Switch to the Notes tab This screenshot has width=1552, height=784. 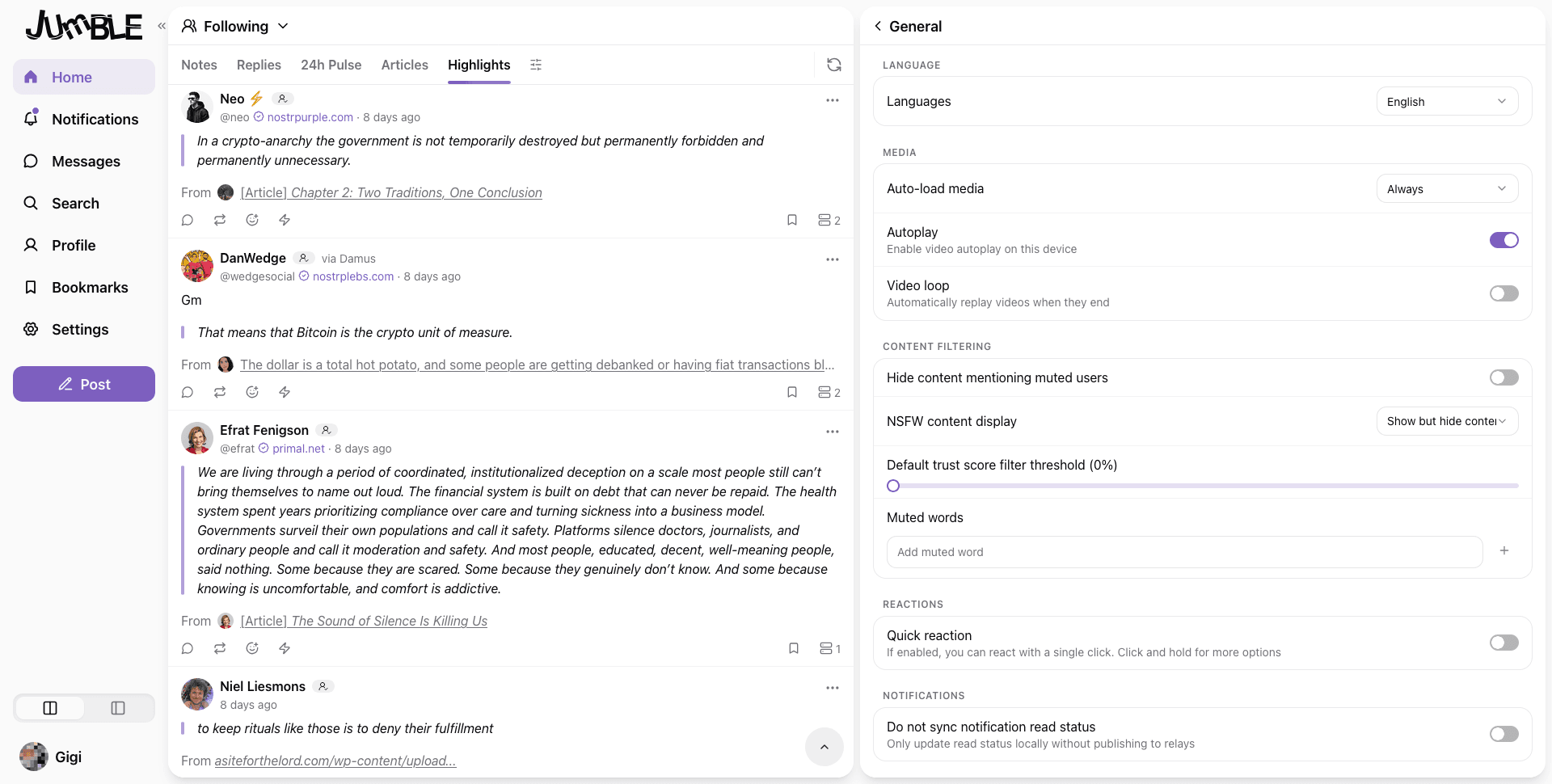pos(199,65)
